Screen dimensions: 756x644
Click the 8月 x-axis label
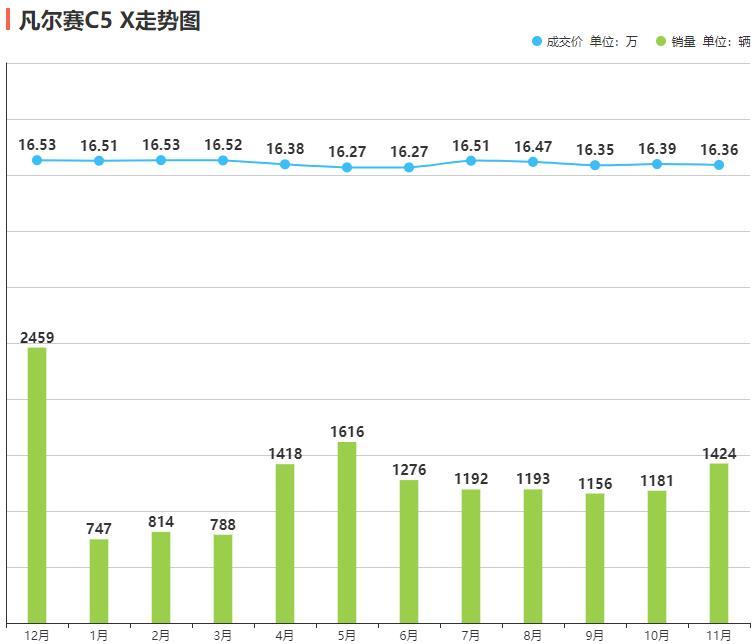(x=532, y=635)
